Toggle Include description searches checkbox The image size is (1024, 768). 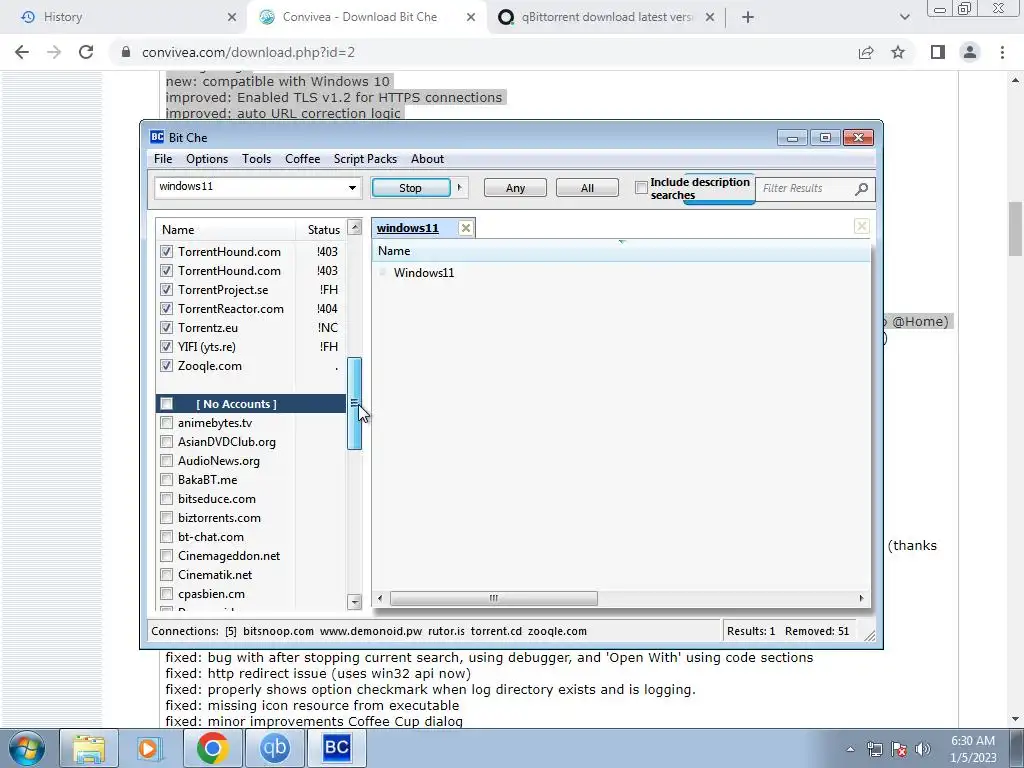point(641,188)
